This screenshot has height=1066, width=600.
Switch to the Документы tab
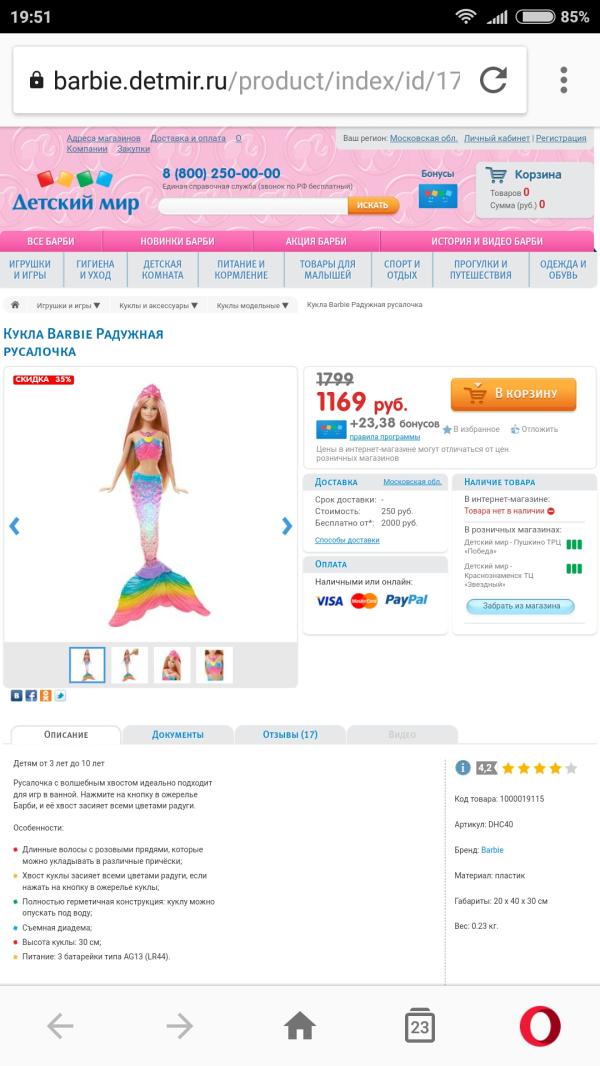tap(177, 734)
